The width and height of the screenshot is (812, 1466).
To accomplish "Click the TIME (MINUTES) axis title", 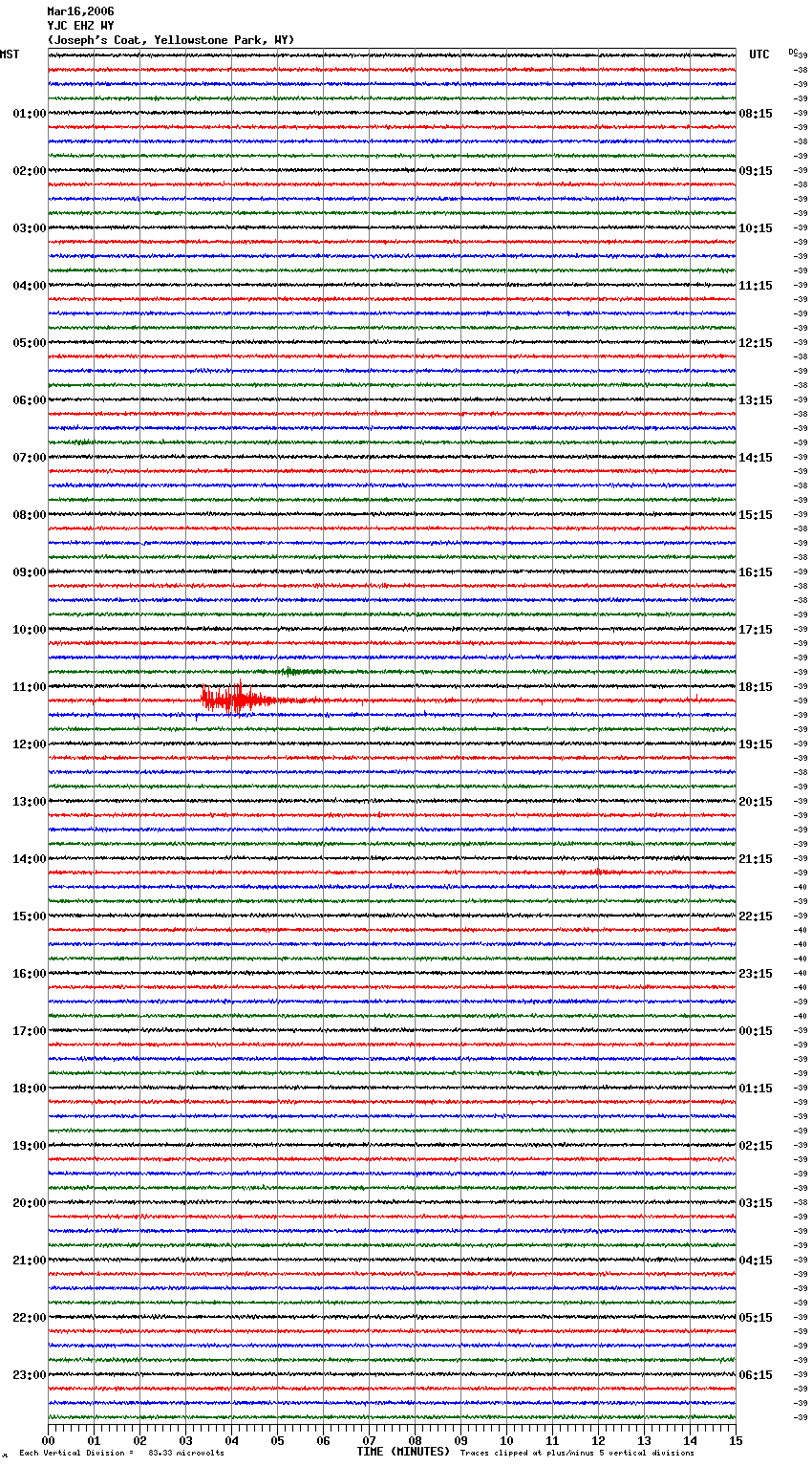I will pos(403,1452).
